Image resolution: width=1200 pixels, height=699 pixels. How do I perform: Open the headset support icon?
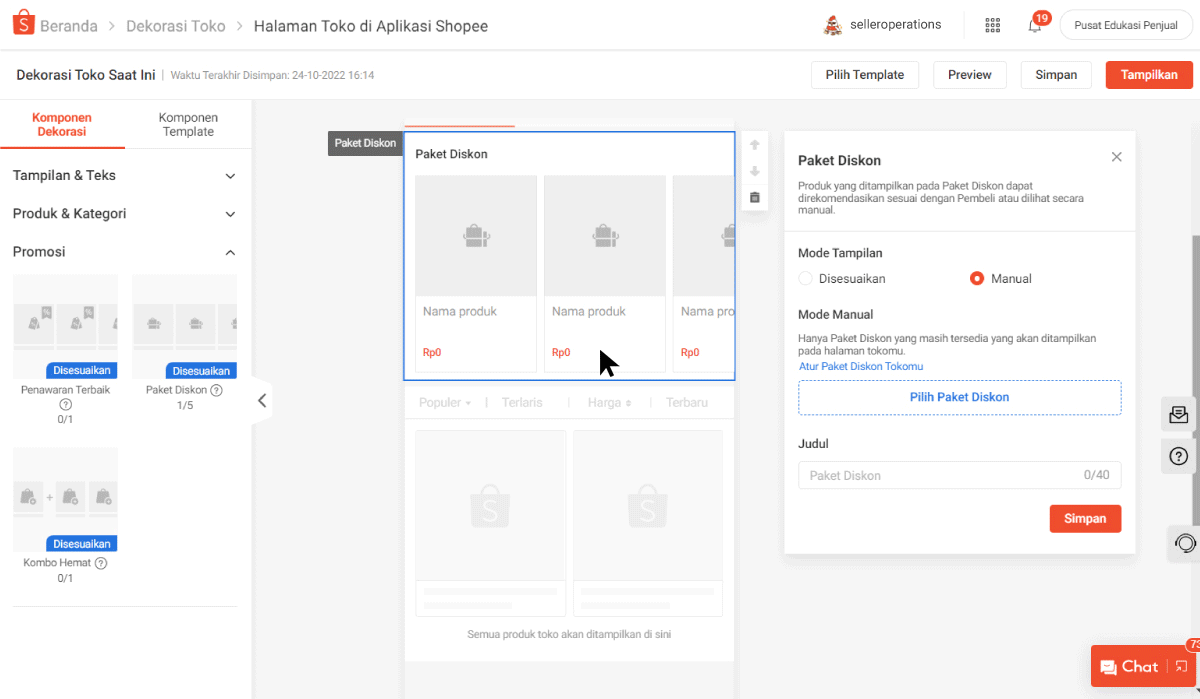tap(1185, 543)
